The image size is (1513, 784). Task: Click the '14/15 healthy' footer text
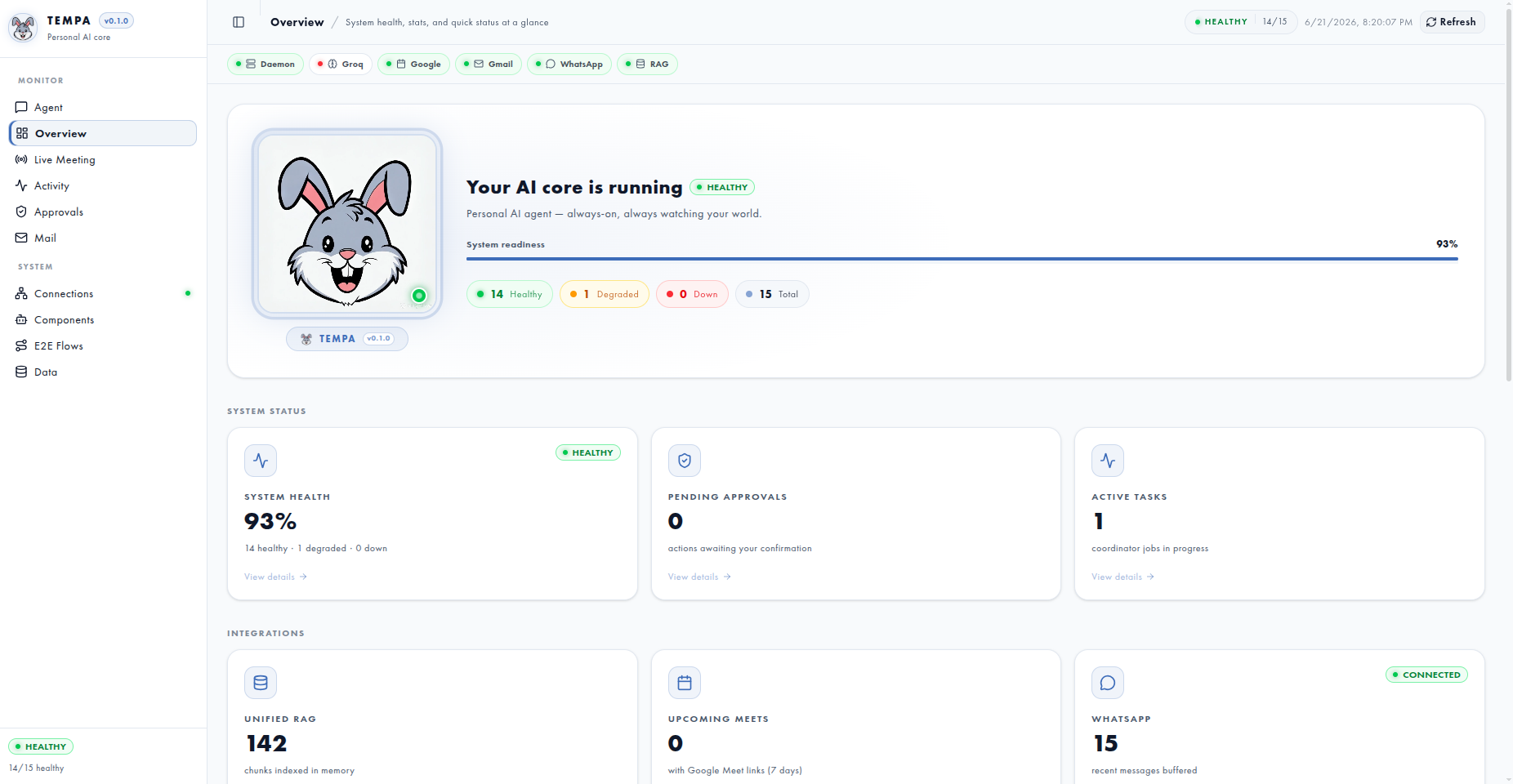37,768
